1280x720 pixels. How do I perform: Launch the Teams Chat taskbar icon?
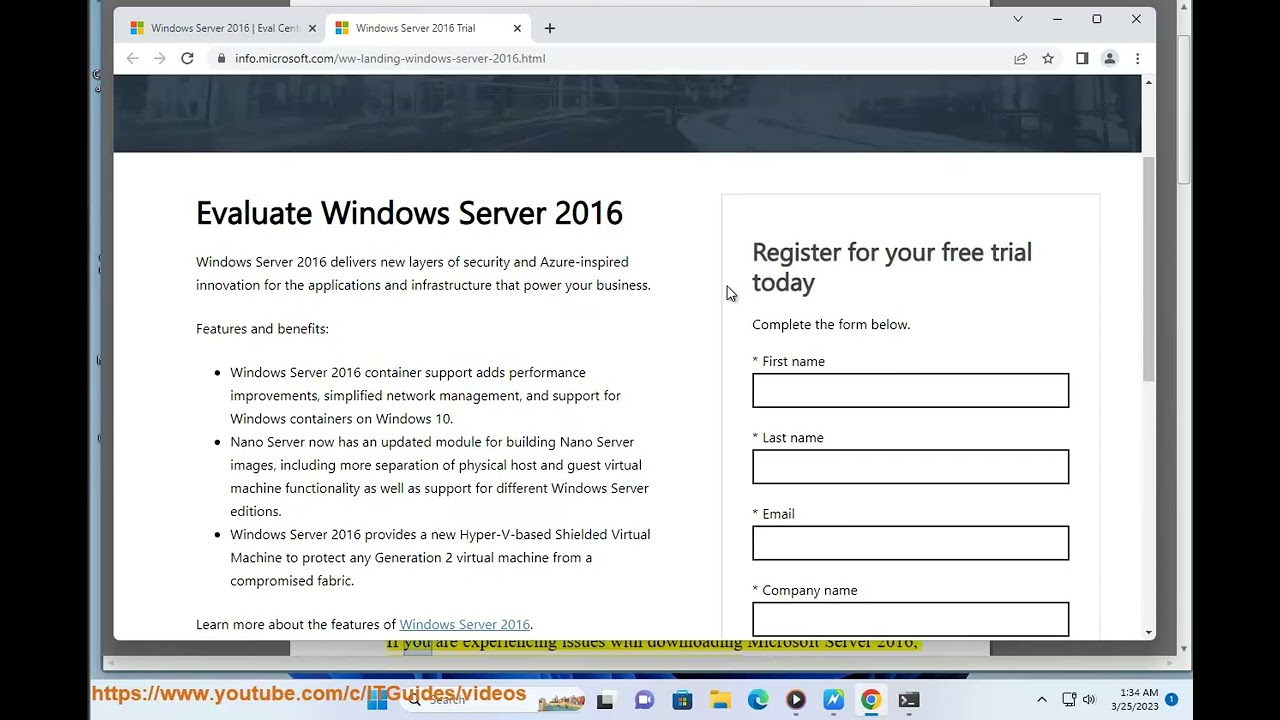pyautogui.click(x=644, y=700)
